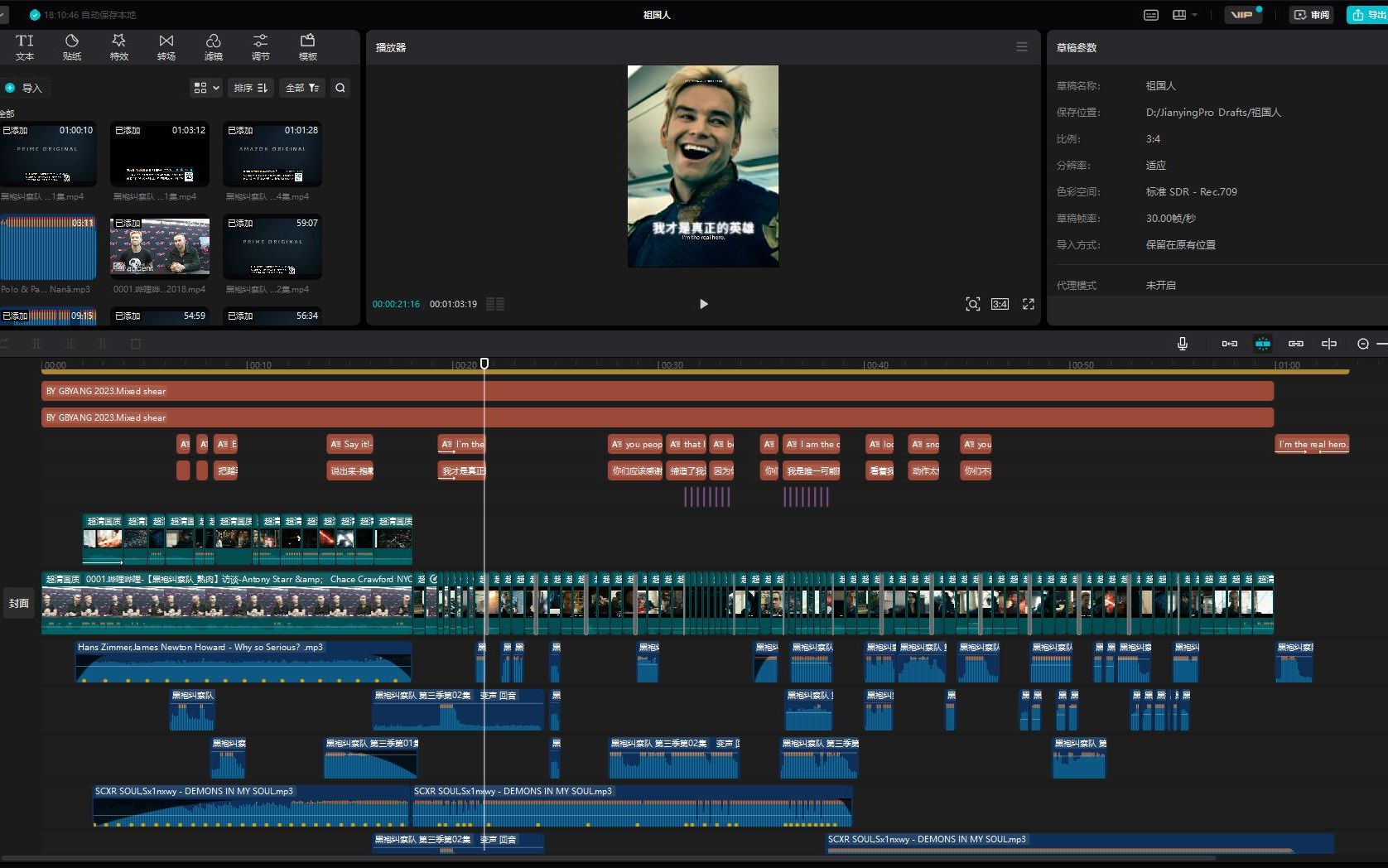Screen dimensions: 1388x868
Task: Click the 30.00帧/秒 frame rate value
Action: [x=1171, y=218]
